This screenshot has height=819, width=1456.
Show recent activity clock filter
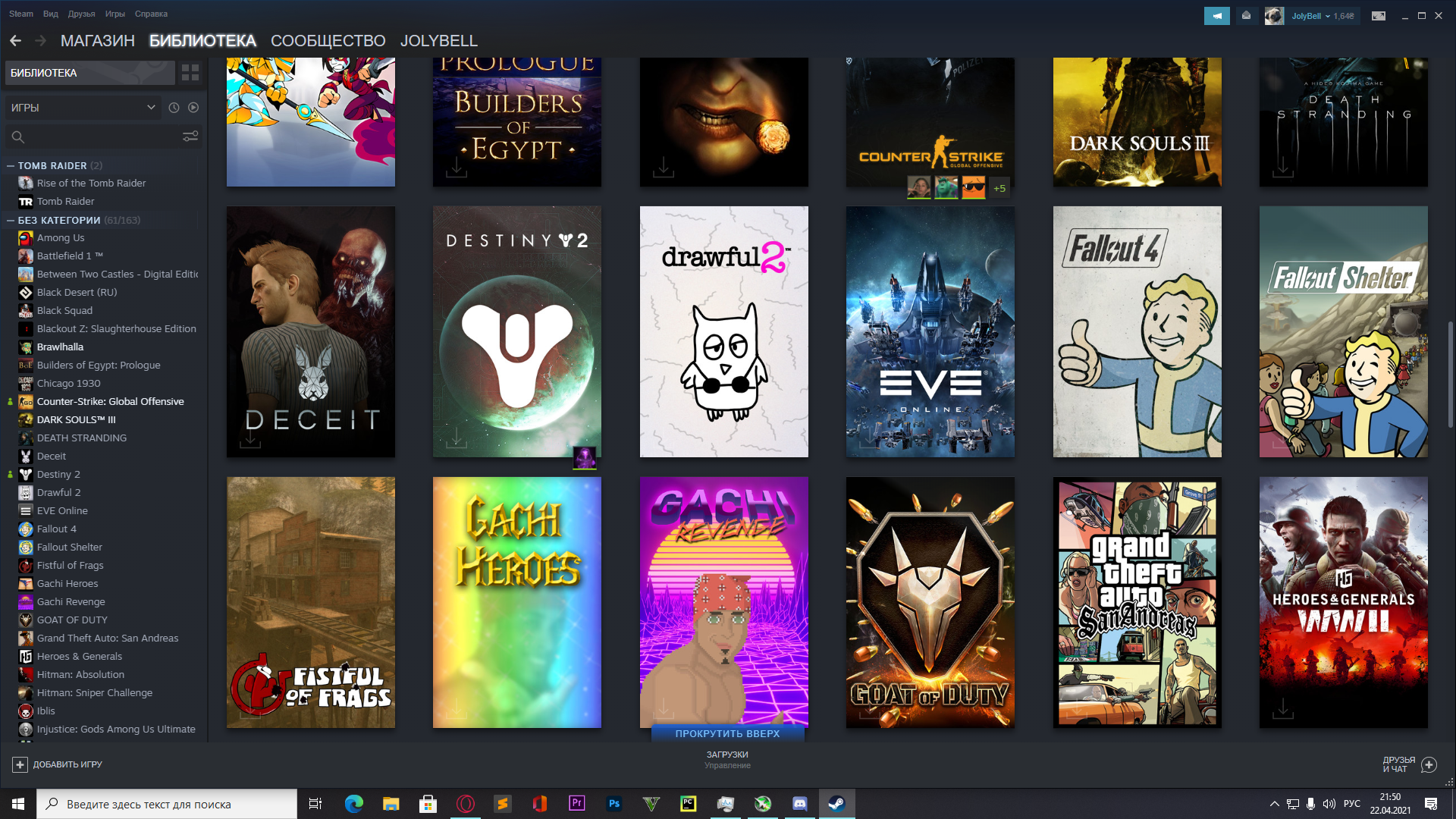(x=174, y=108)
